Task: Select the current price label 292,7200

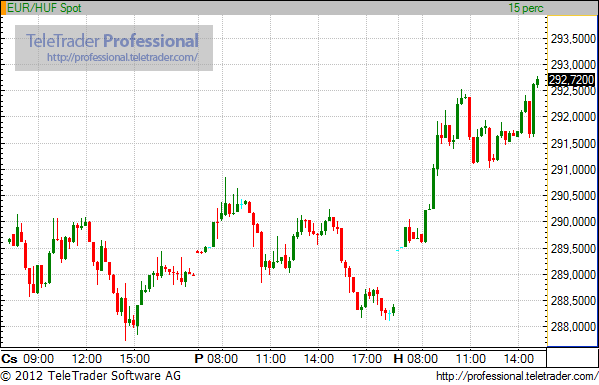Action: pos(571,80)
